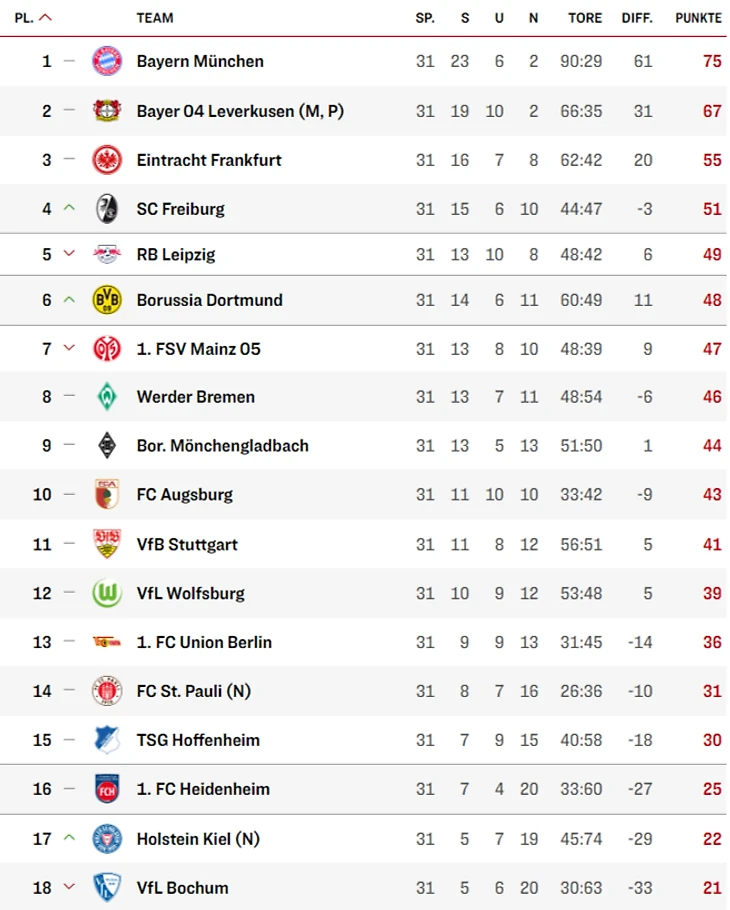The width and height of the screenshot is (730, 910).
Task: Click the FC St. Pauli (N) name
Action: coord(193,691)
